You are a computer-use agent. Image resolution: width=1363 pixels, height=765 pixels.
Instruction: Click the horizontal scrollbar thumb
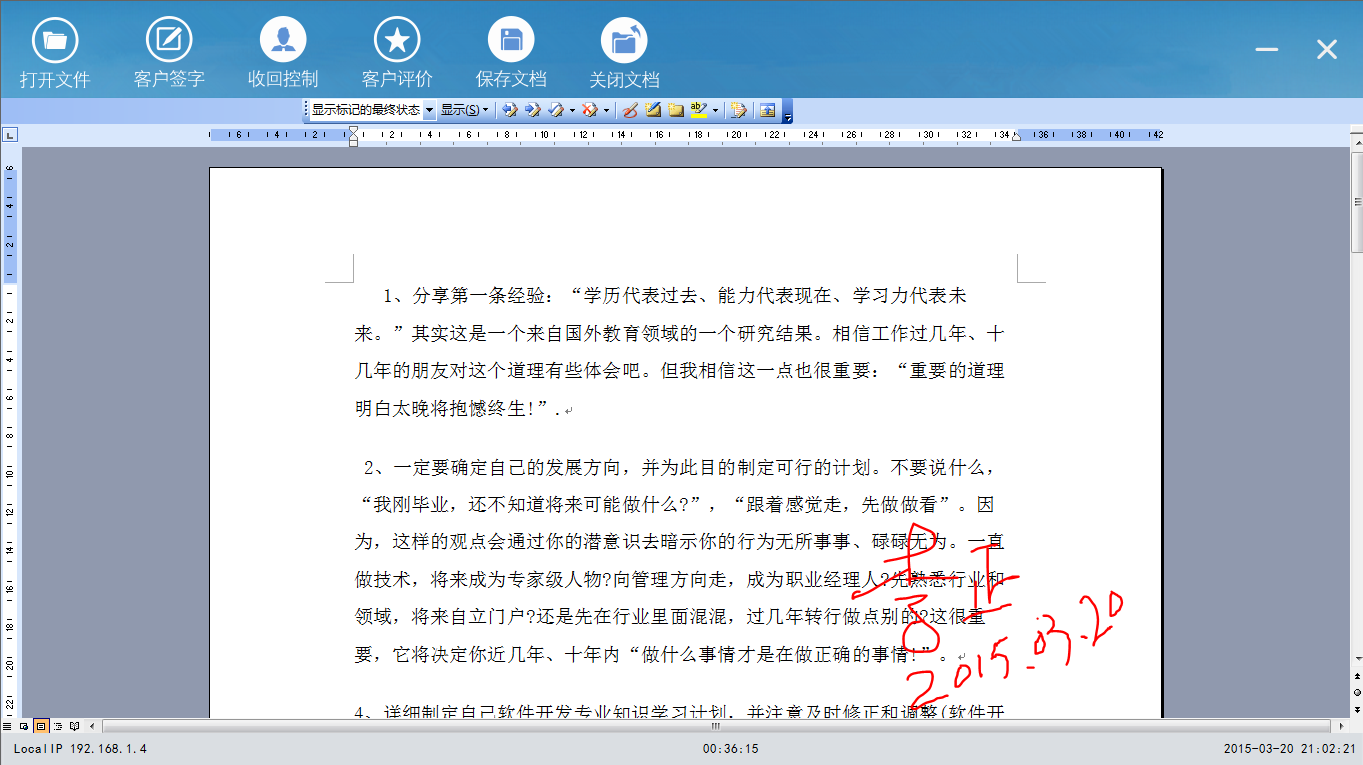pyautogui.click(x=716, y=726)
